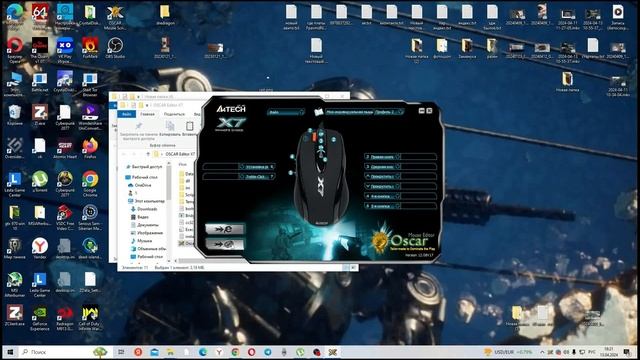The height and width of the screenshot is (360, 640).
Task: Open the Windows Start menu
Action: coord(10,352)
